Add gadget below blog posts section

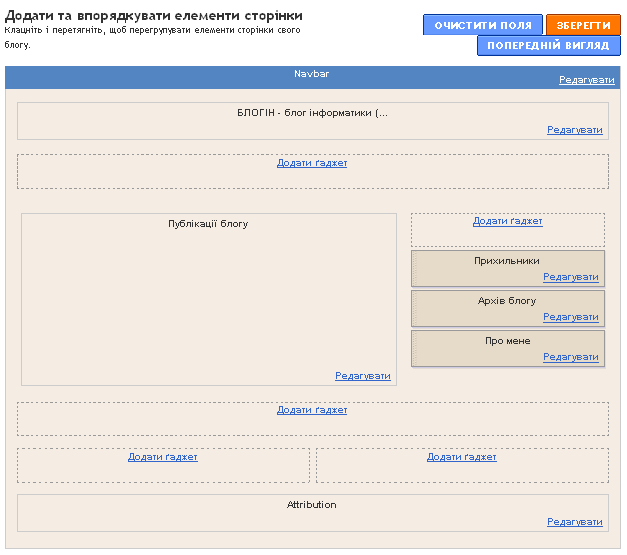coord(312,410)
